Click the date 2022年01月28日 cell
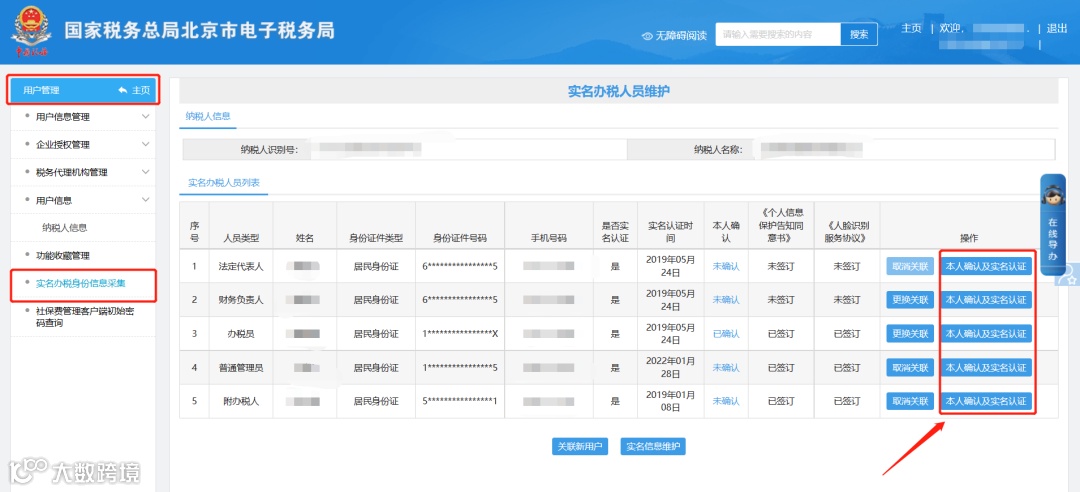Image resolution: width=1080 pixels, height=492 pixels. pyautogui.click(x=671, y=368)
